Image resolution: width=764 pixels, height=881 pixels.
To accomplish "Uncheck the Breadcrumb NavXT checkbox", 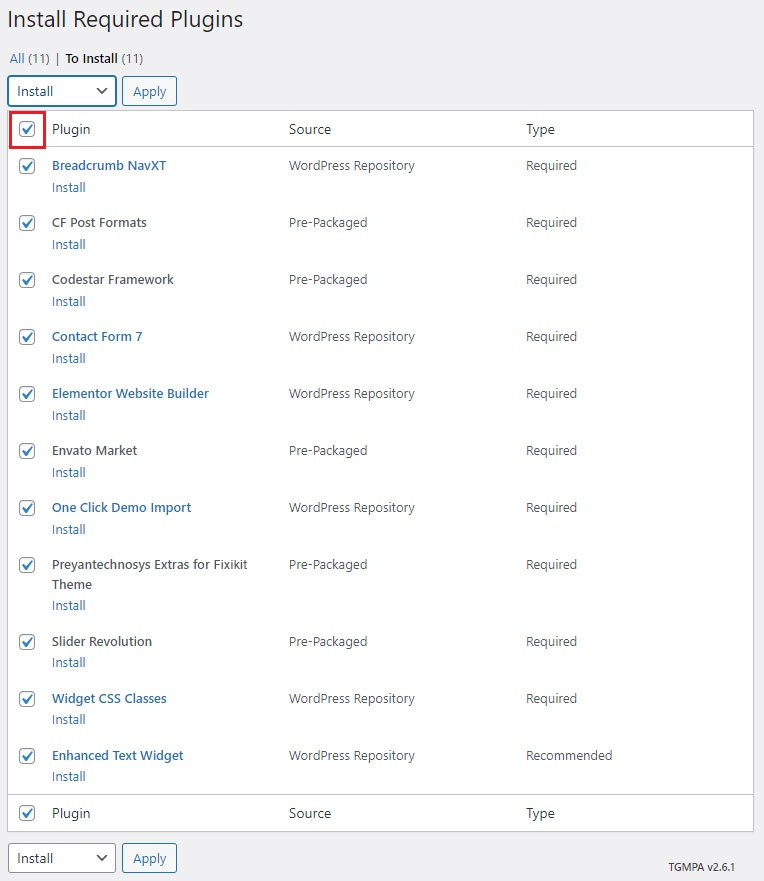I will [27, 166].
